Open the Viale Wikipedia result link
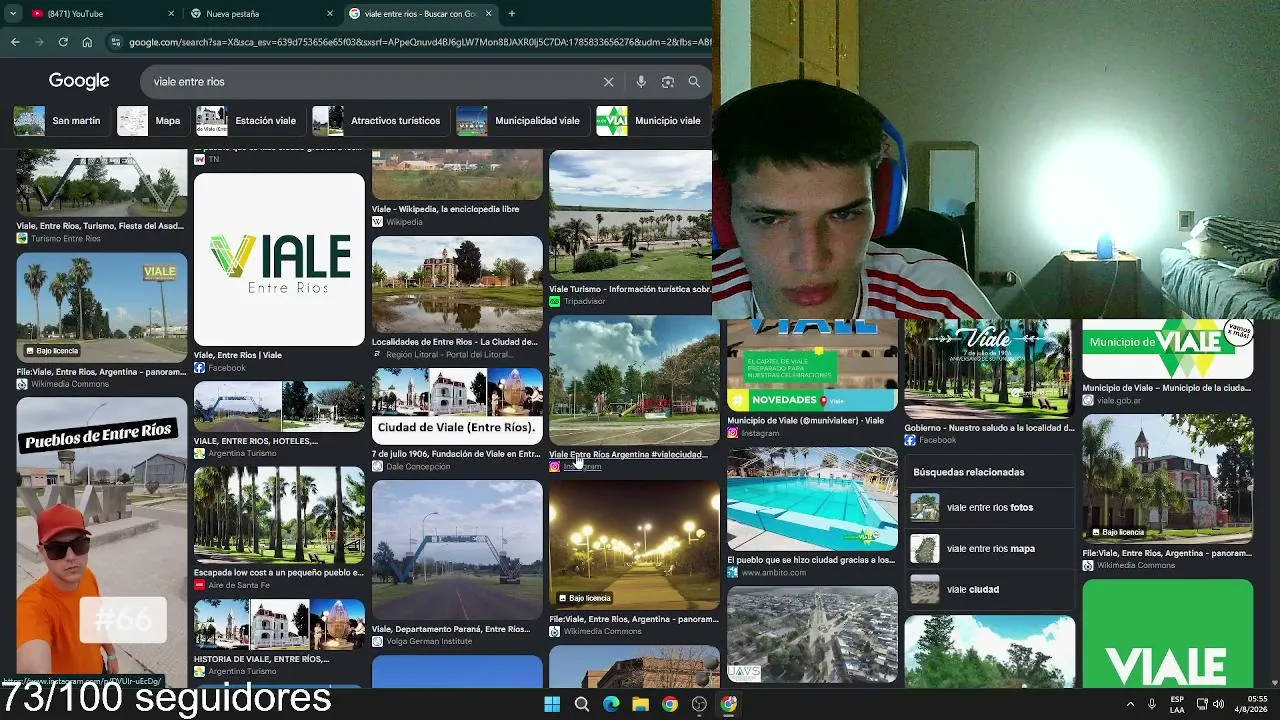1280x720 pixels. [445, 209]
